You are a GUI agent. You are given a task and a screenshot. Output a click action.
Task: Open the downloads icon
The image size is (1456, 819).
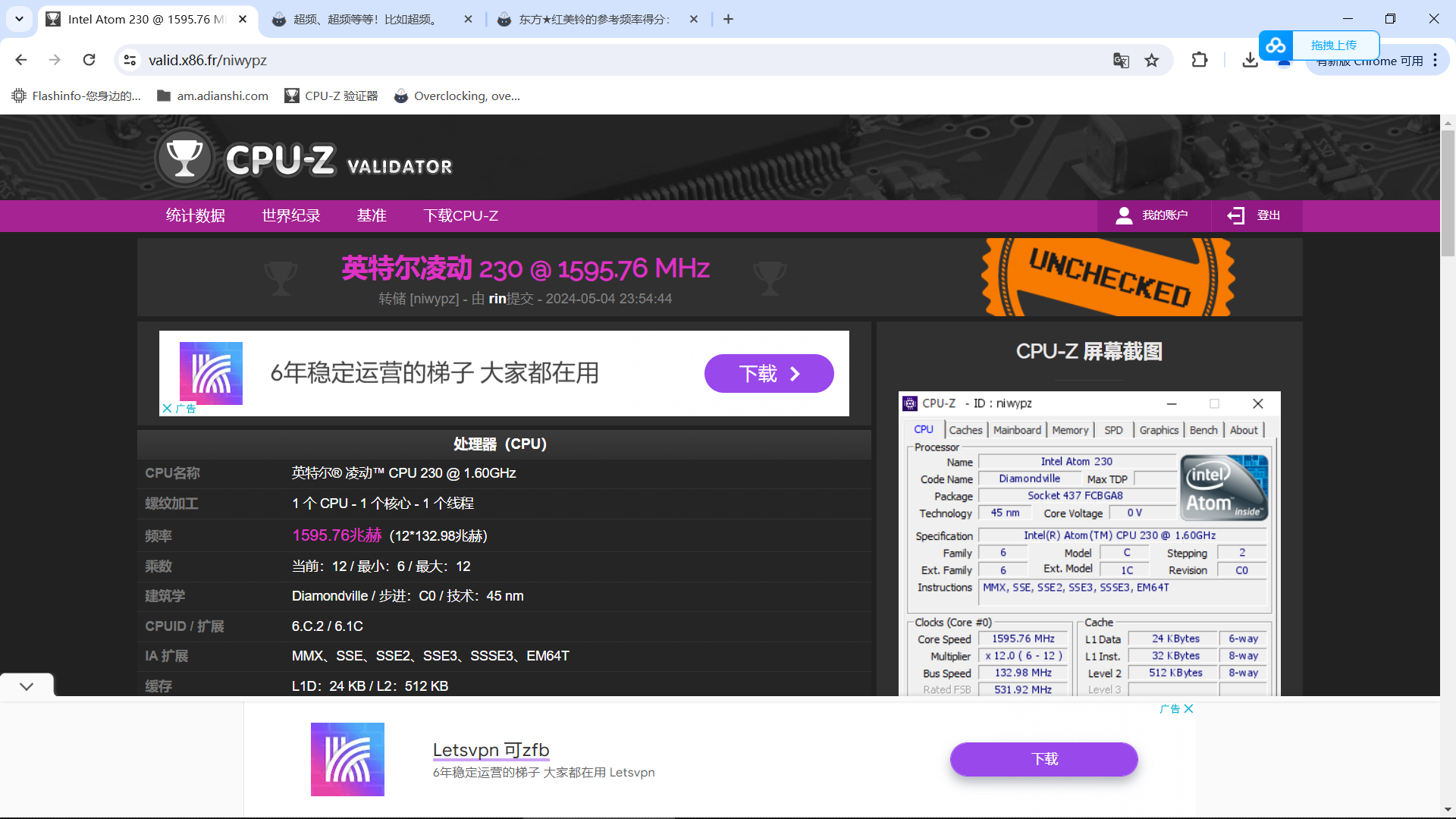click(x=1250, y=60)
